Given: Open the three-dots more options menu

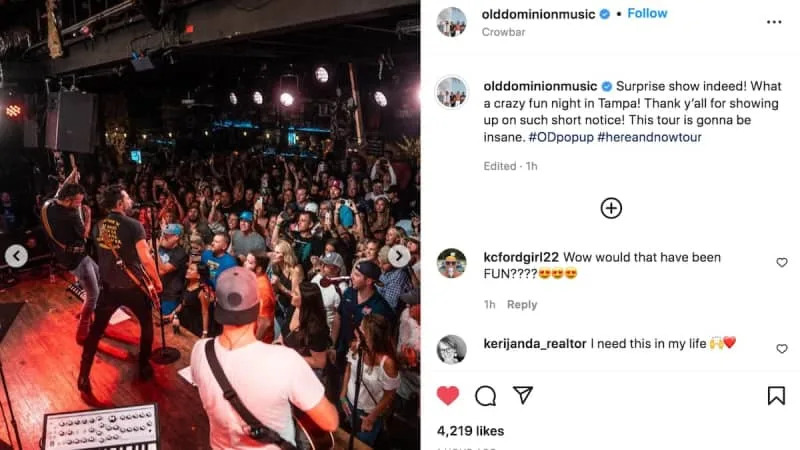Looking at the screenshot, I should [774, 22].
